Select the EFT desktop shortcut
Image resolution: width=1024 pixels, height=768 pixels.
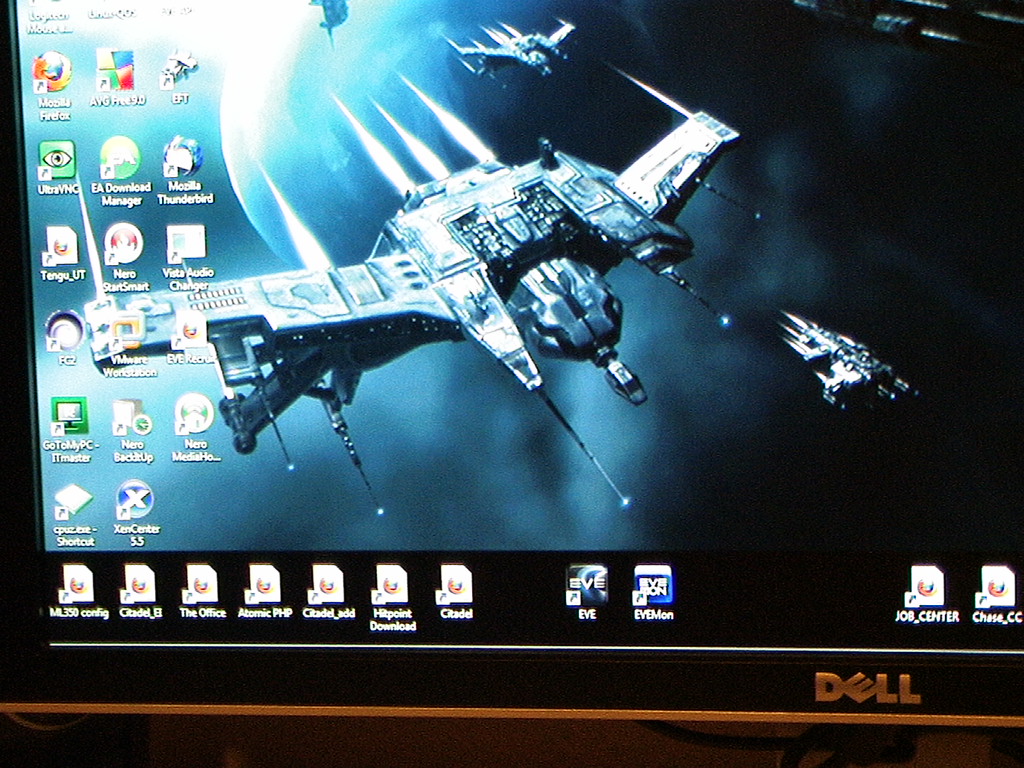coord(179,77)
